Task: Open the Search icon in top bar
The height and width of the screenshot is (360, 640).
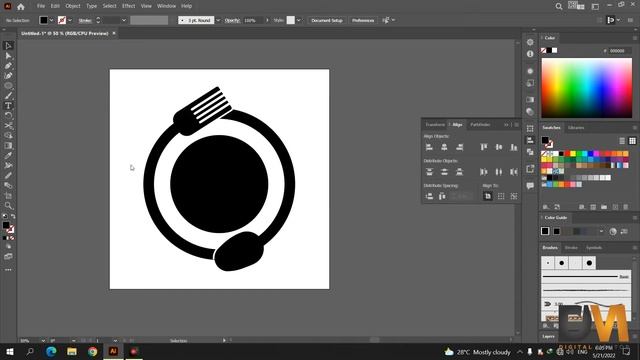Action: pos(559,6)
